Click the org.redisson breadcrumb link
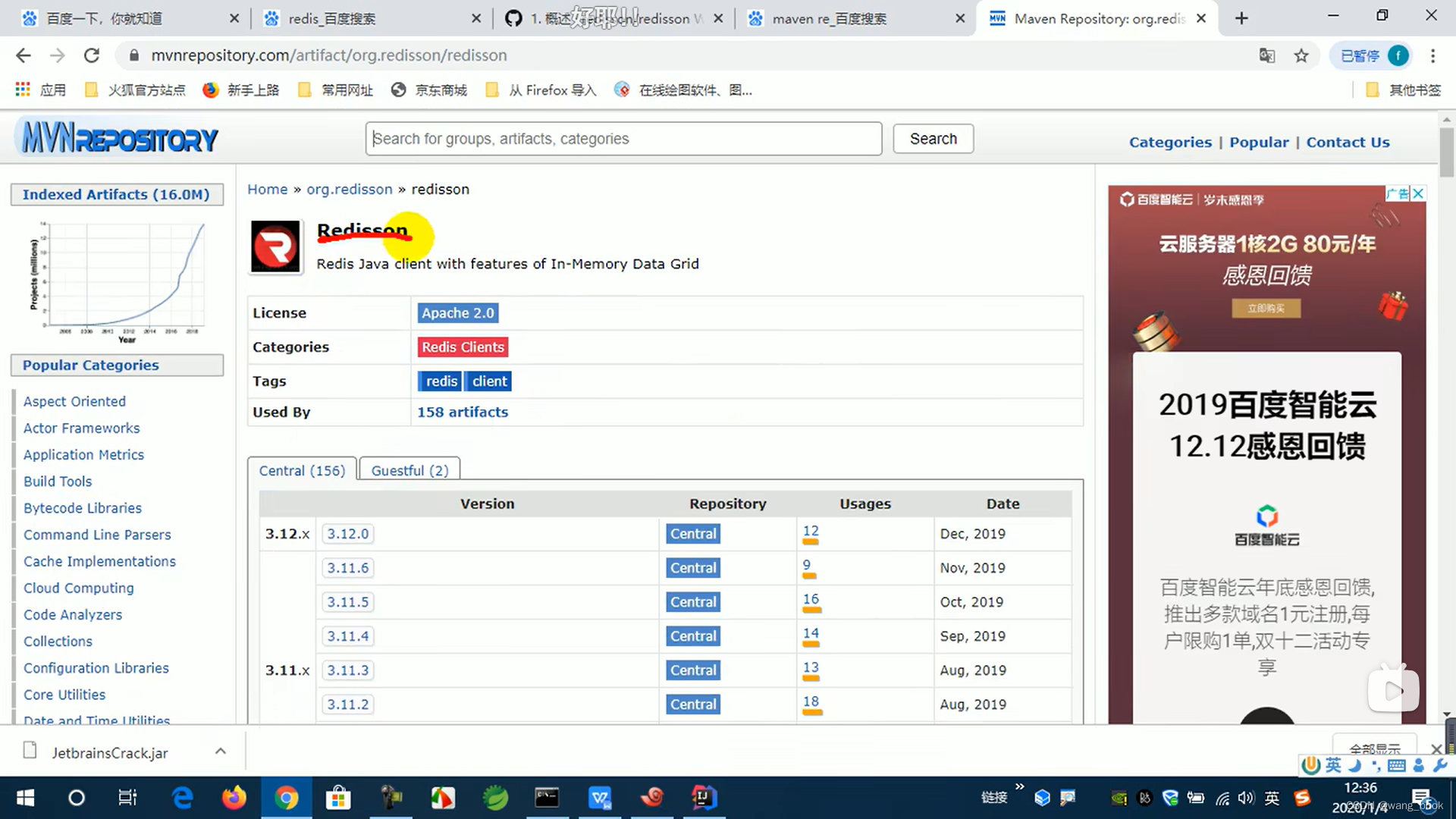The image size is (1456, 819). click(x=350, y=189)
